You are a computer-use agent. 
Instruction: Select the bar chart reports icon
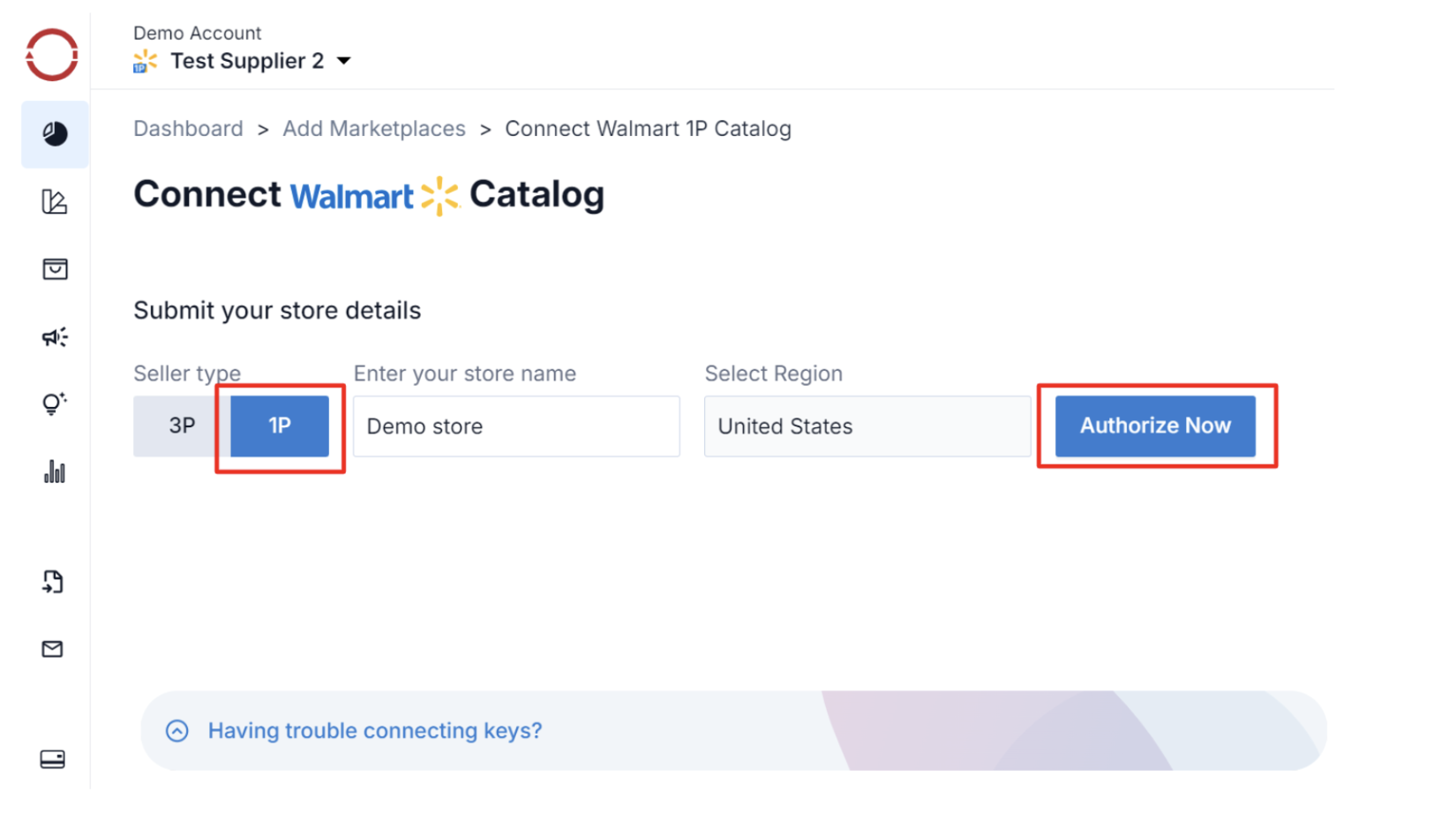point(55,472)
